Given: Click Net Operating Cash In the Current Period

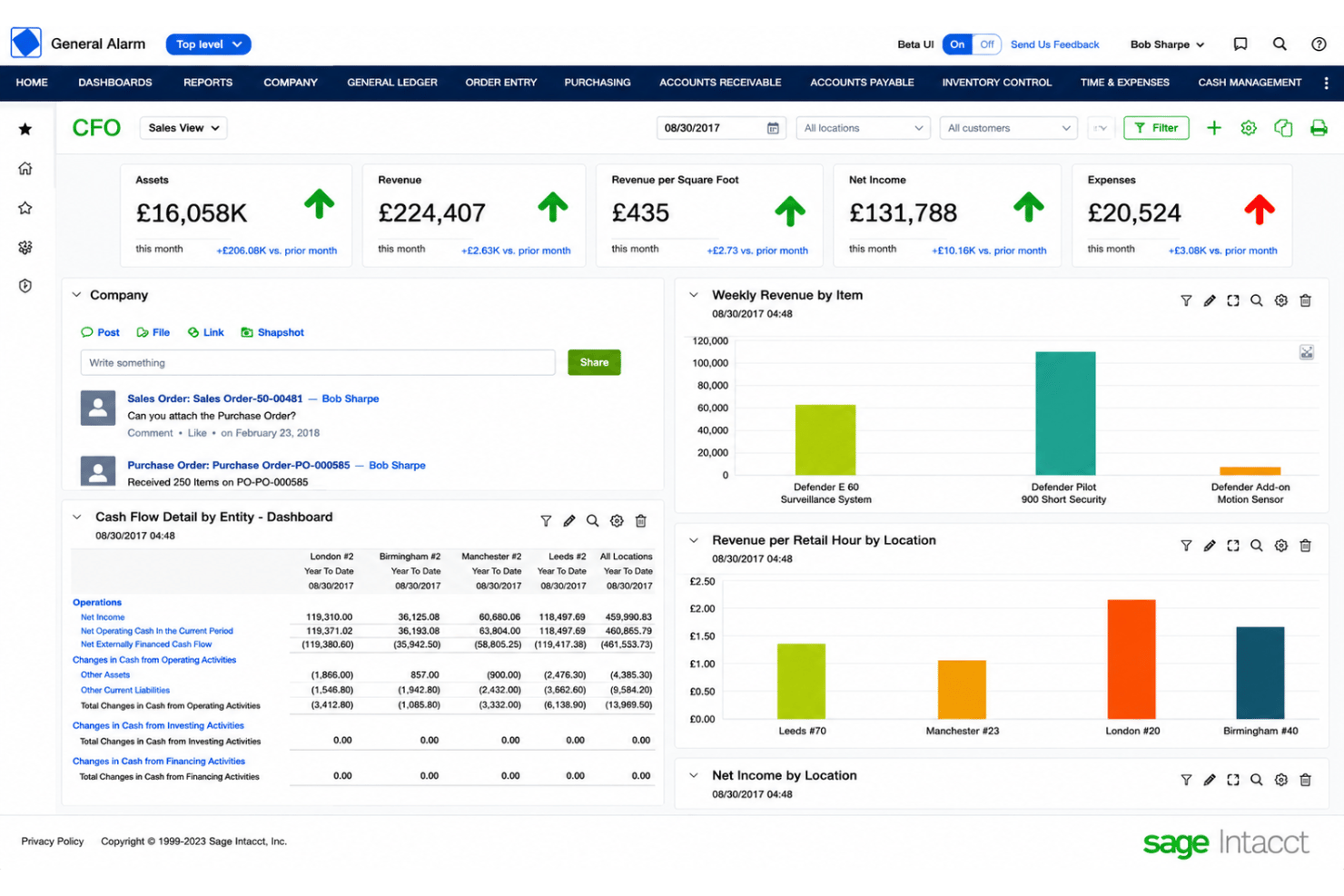Looking at the screenshot, I should click(157, 631).
